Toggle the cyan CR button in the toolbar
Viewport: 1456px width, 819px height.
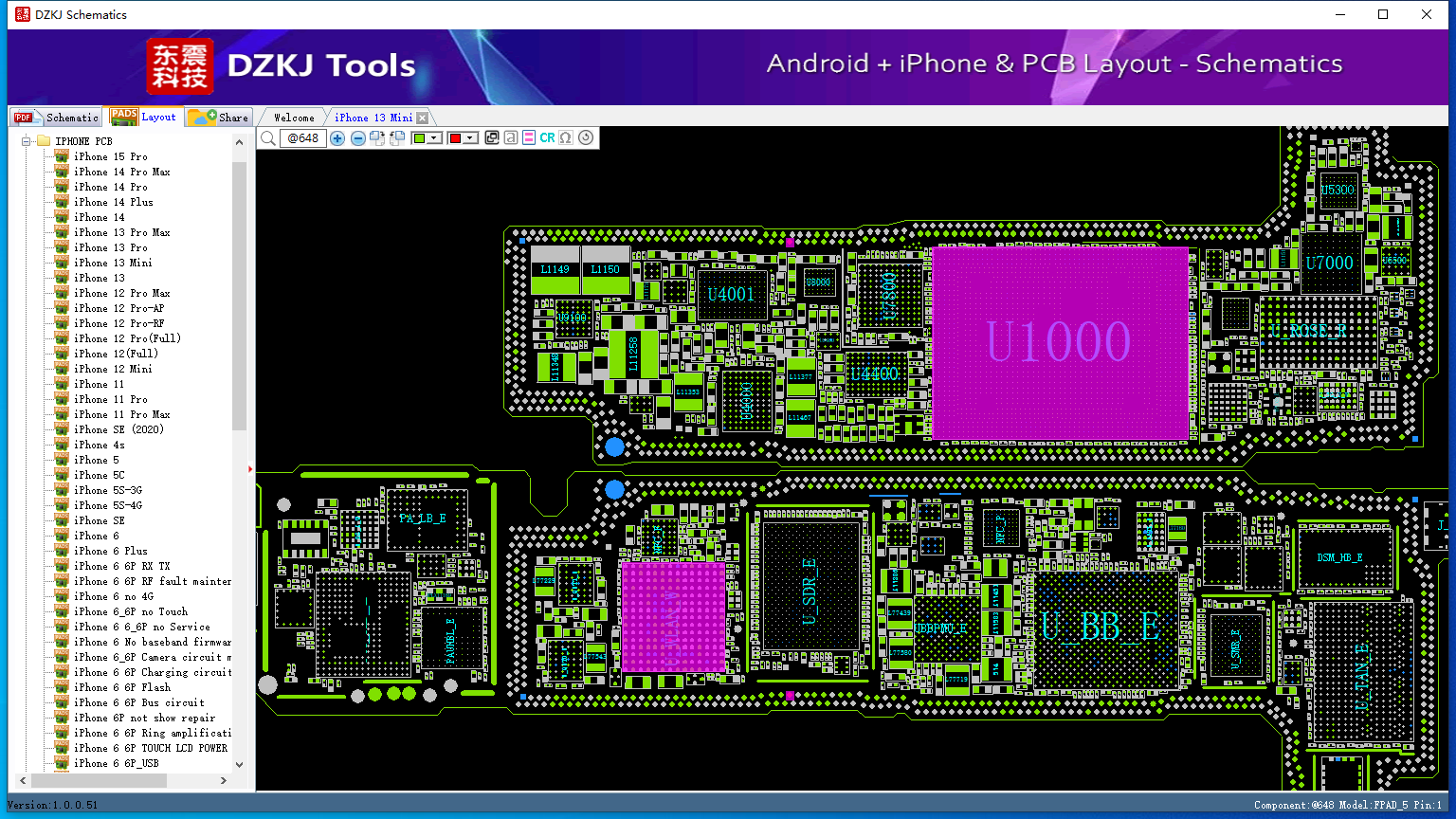[x=548, y=138]
